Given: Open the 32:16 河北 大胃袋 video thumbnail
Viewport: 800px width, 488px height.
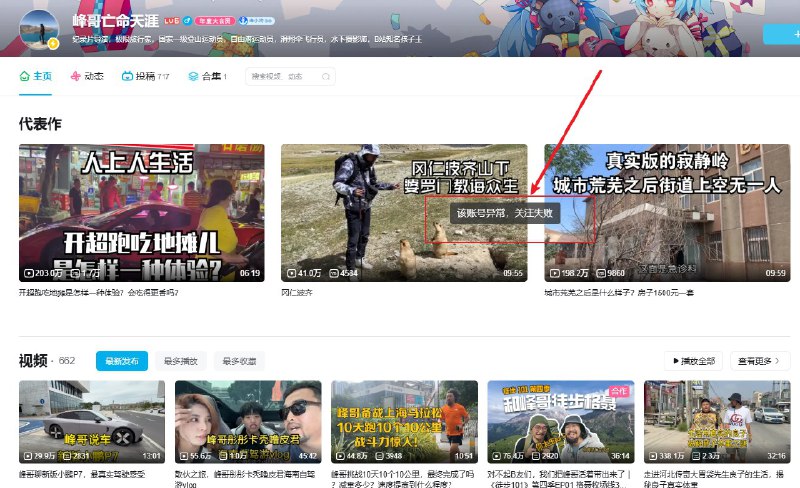Looking at the screenshot, I should click(x=717, y=422).
